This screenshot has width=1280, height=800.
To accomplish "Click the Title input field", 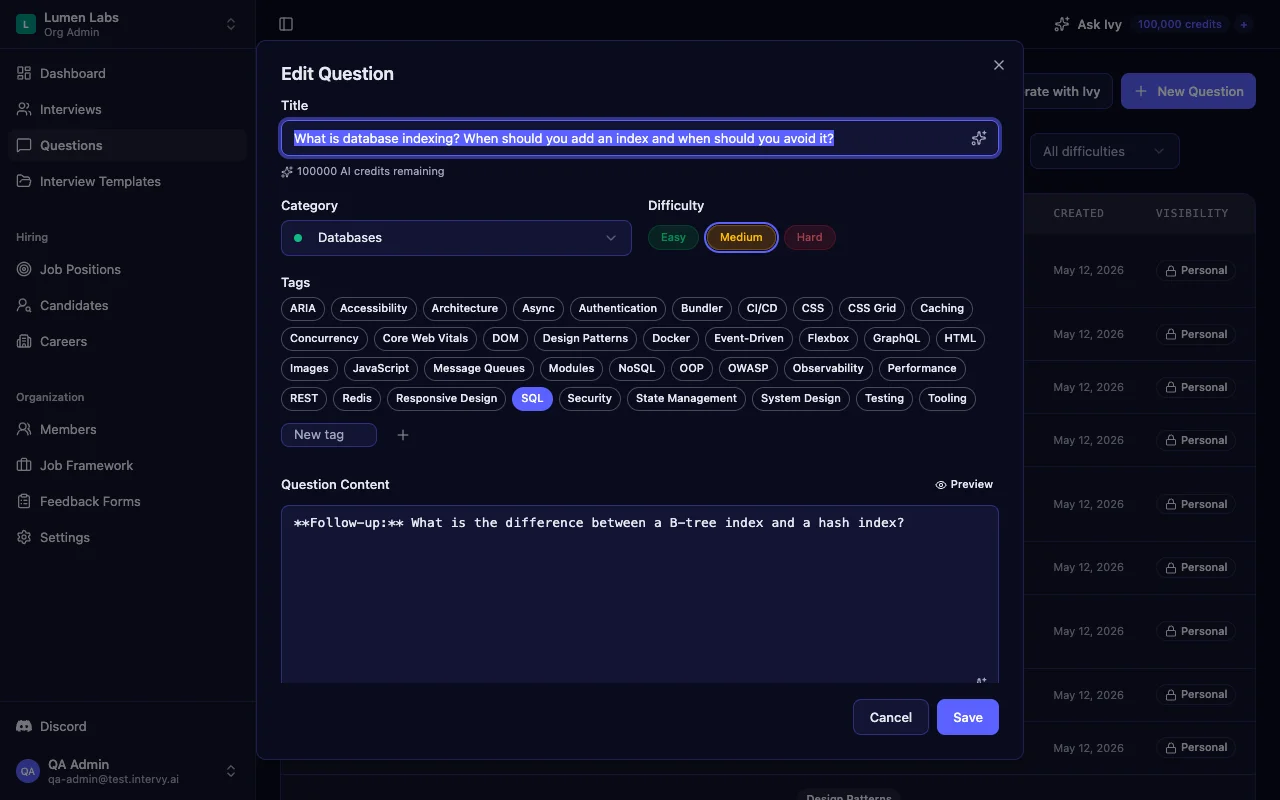I will tap(640, 138).
